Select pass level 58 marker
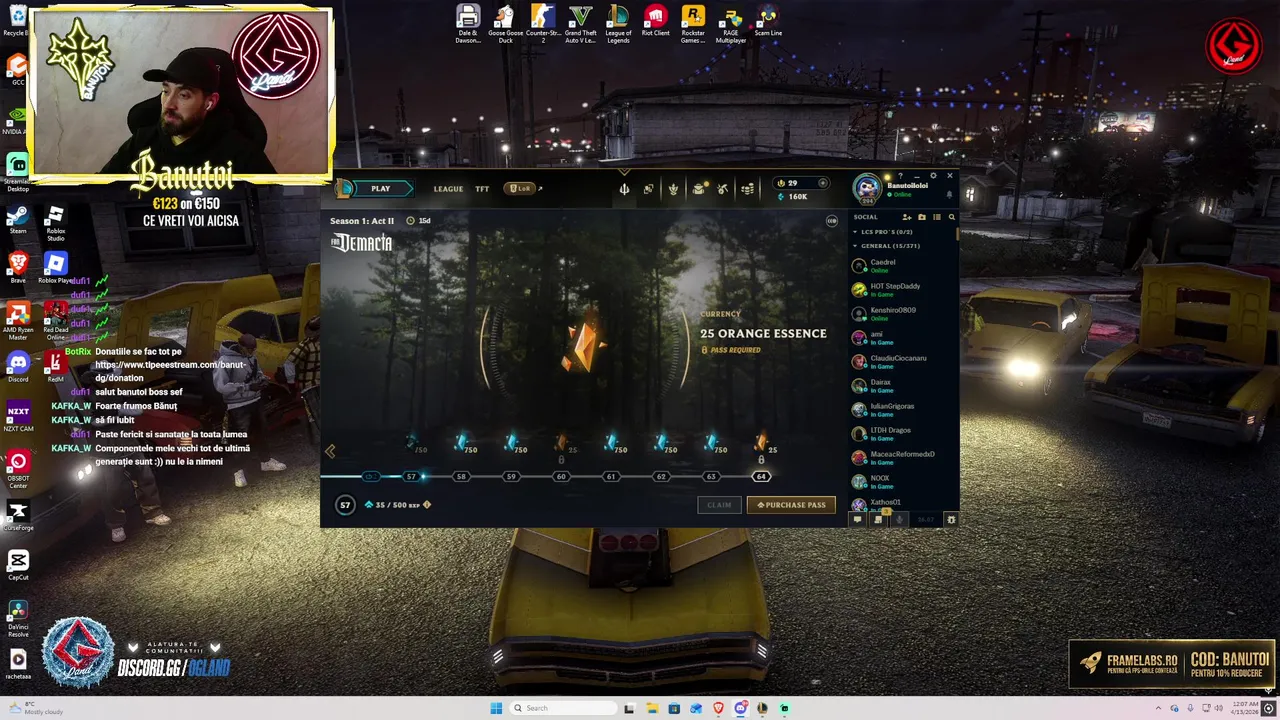The image size is (1280, 720). pos(461,477)
